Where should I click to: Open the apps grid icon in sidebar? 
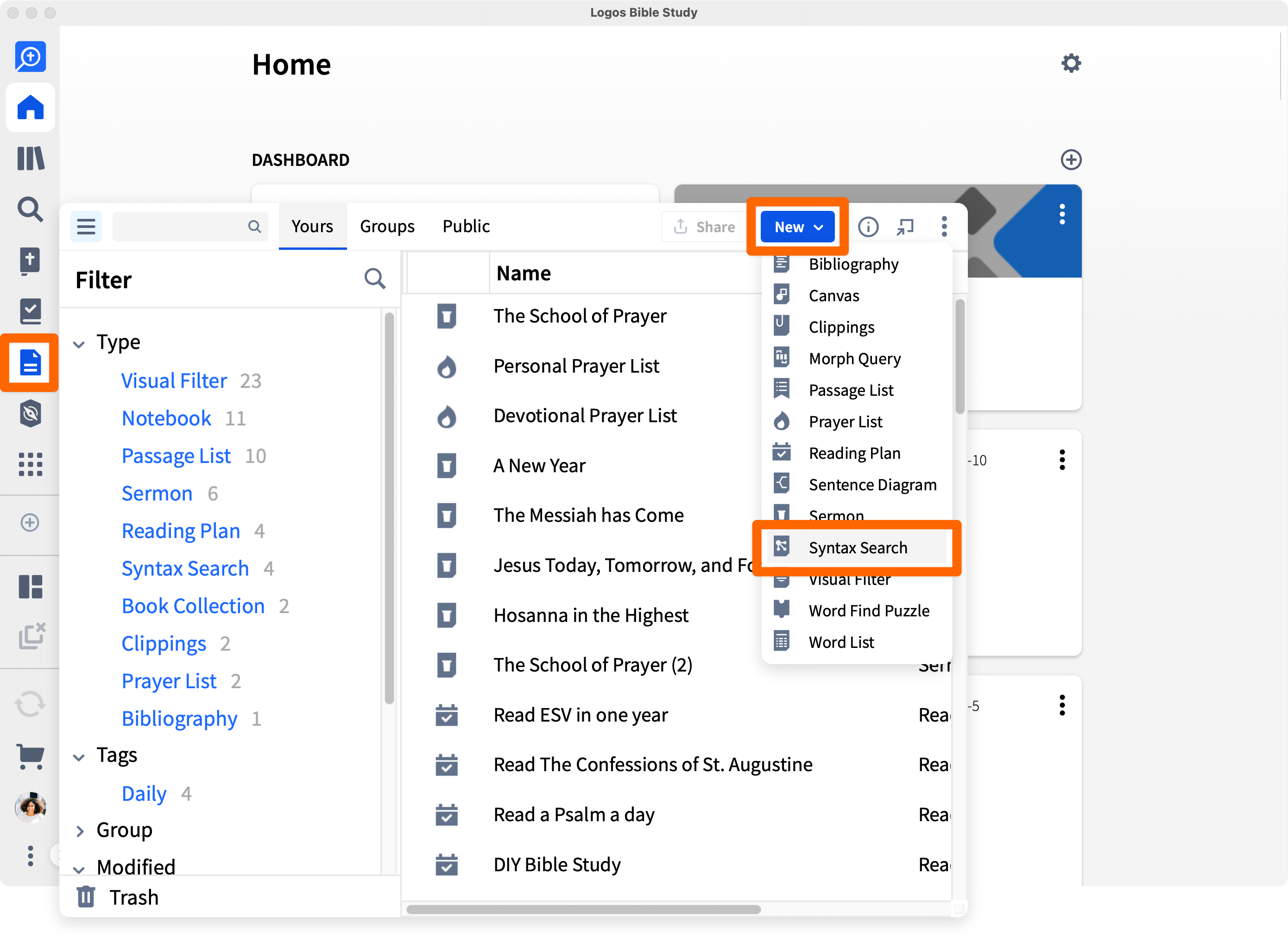click(30, 463)
